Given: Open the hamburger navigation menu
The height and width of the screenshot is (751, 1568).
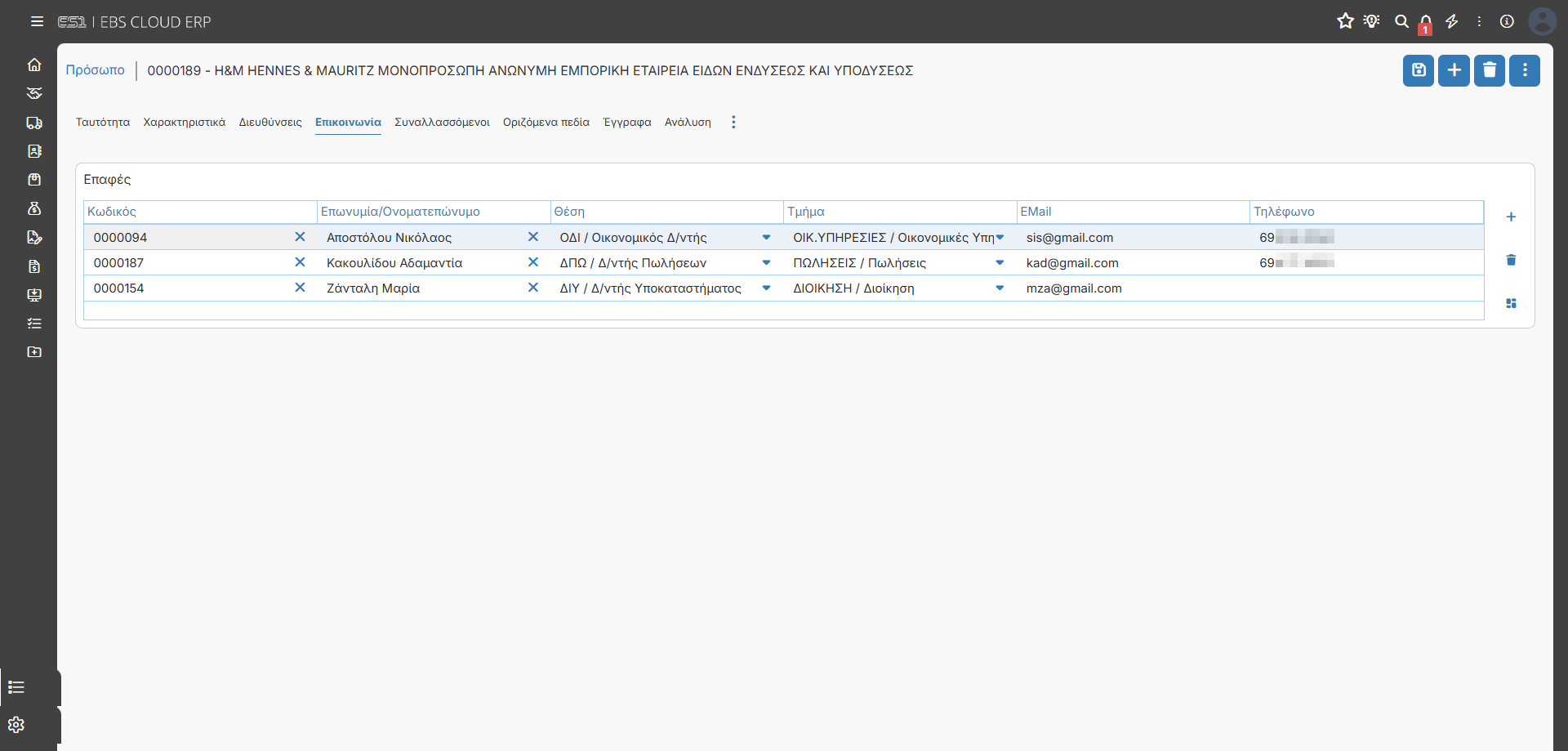Looking at the screenshot, I should pyautogui.click(x=37, y=22).
